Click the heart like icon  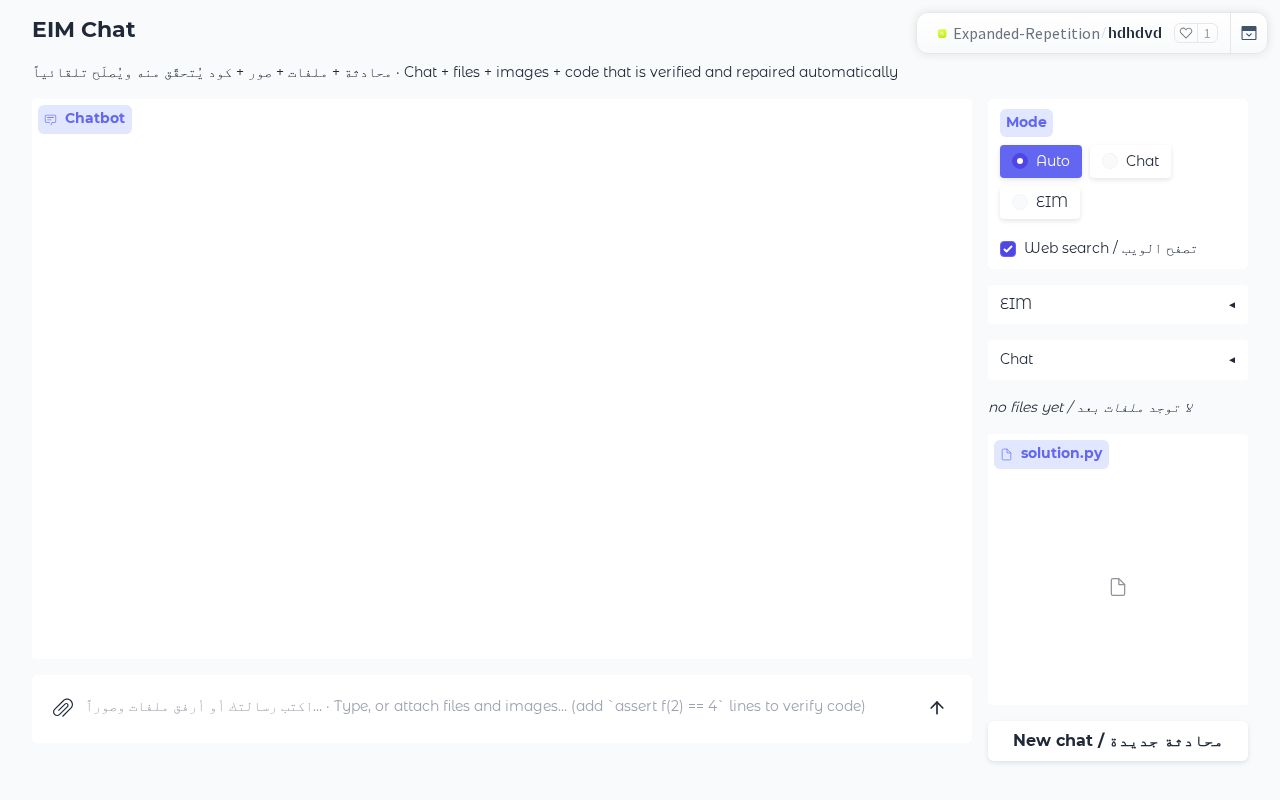(1186, 33)
